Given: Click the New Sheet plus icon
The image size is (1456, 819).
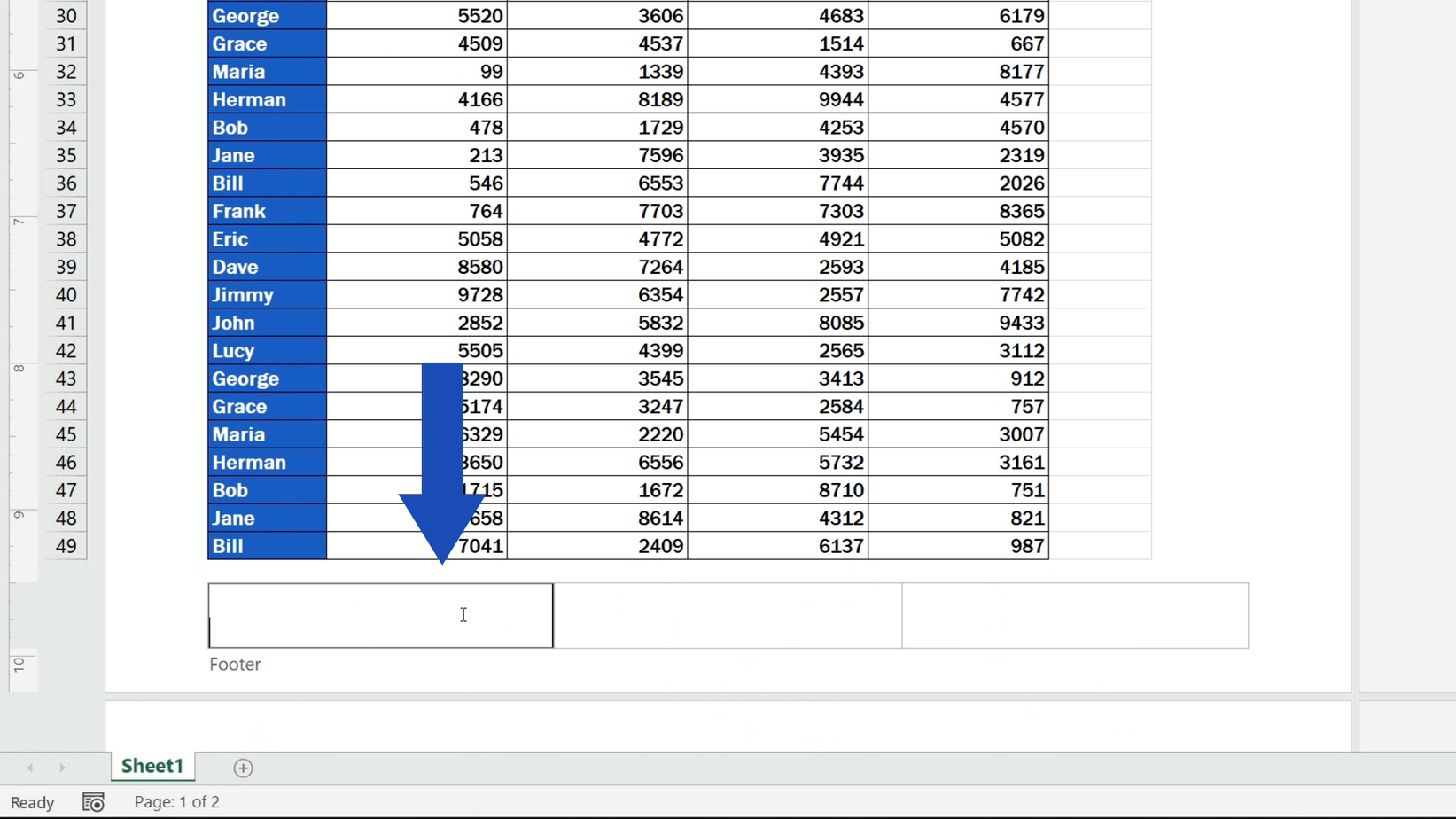Looking at the screenshot, I should pyautogui.click(x=243, y=768).
